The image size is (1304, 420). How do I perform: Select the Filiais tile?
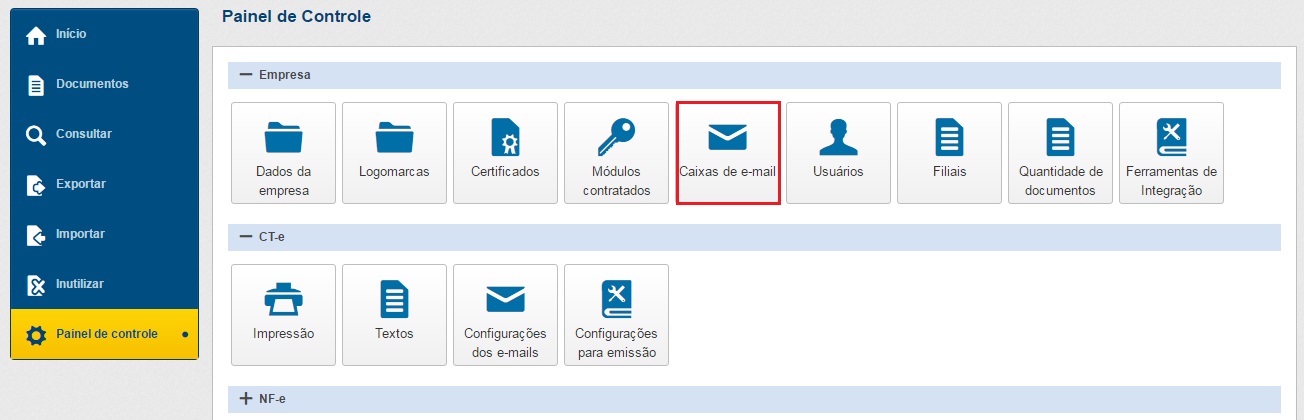pos(949,153)
